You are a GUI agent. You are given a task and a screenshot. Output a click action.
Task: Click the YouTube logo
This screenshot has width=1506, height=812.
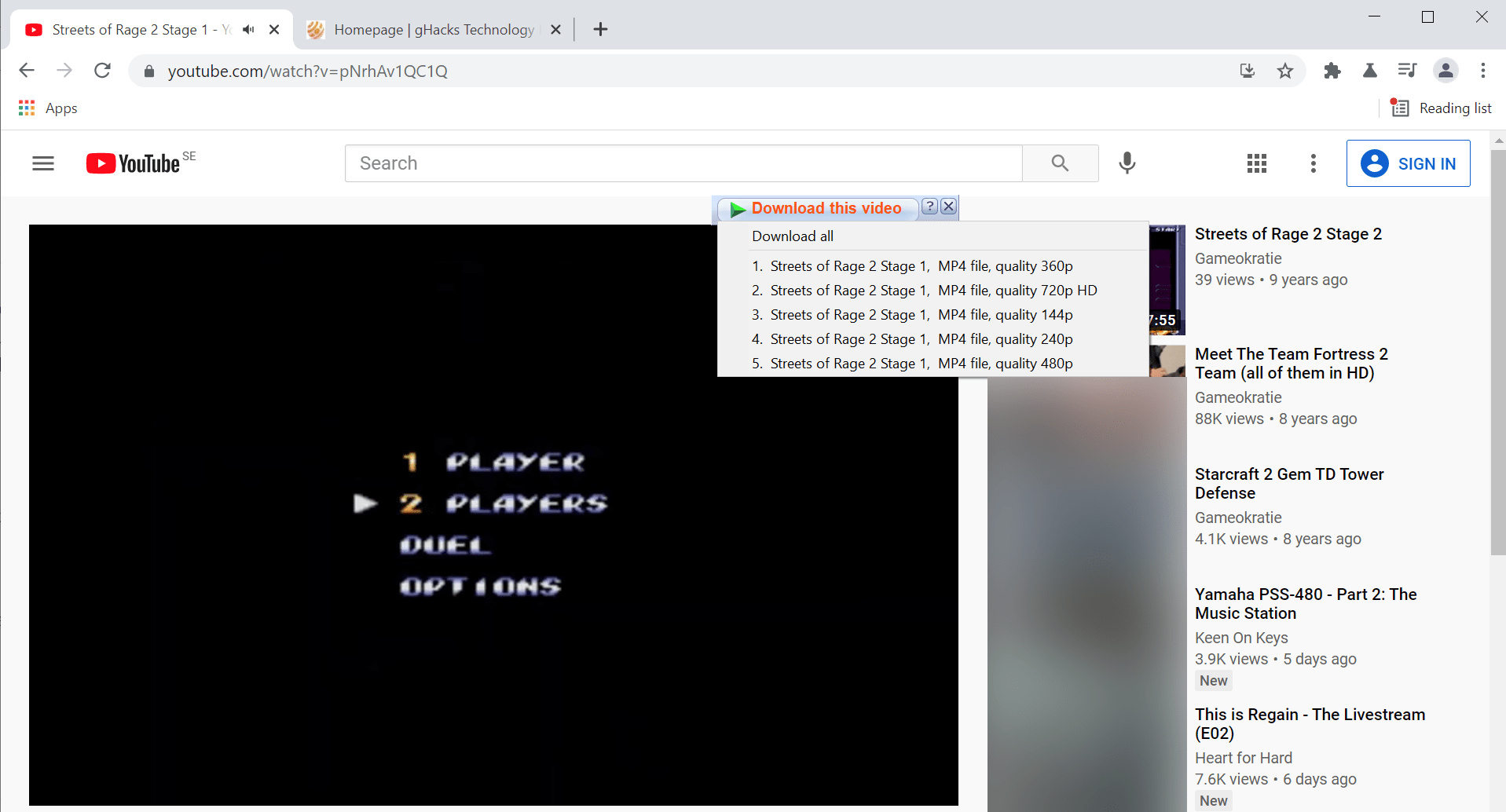[x=134, y=163]
